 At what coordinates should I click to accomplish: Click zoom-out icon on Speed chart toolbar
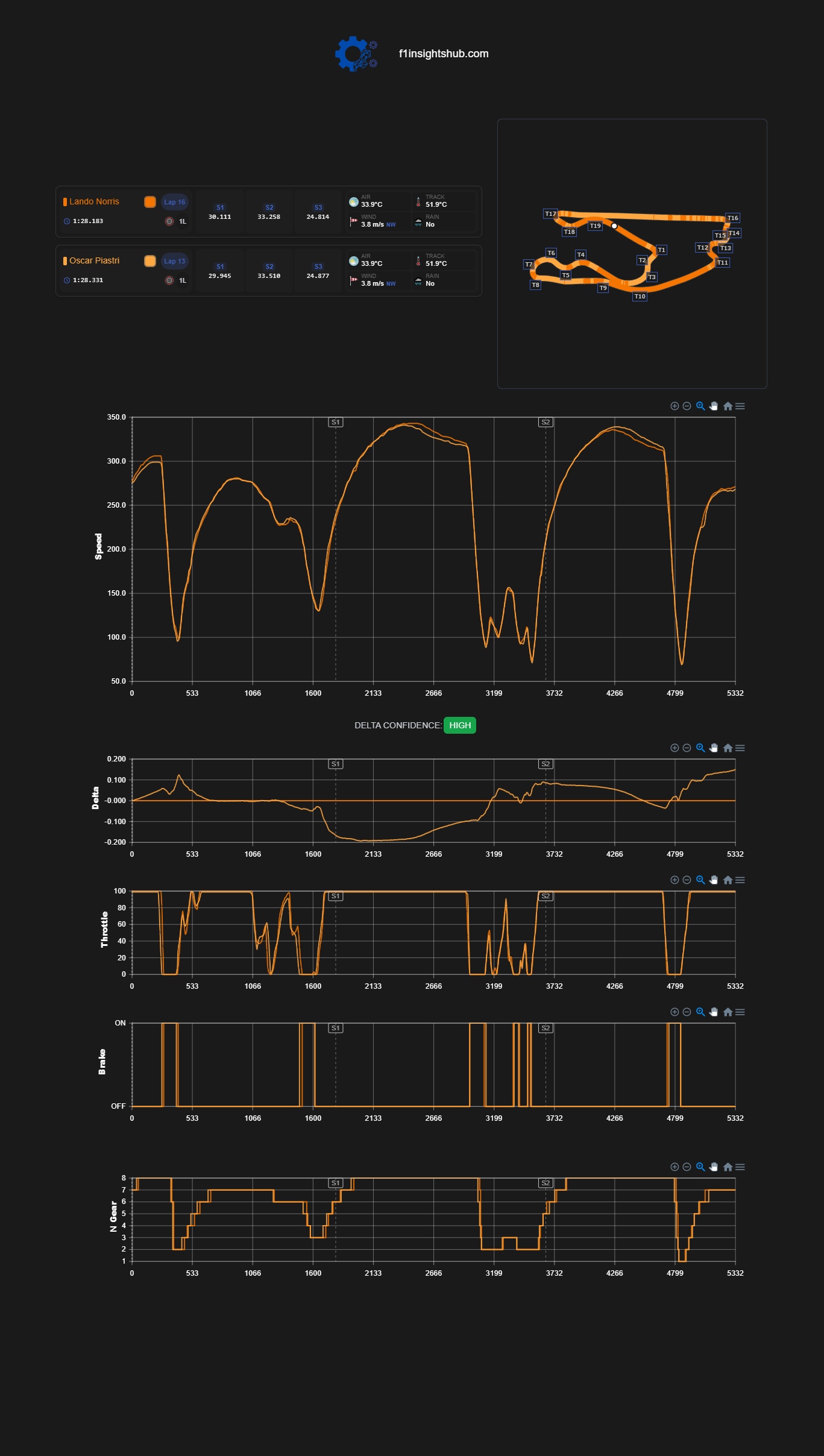point(687,406)
